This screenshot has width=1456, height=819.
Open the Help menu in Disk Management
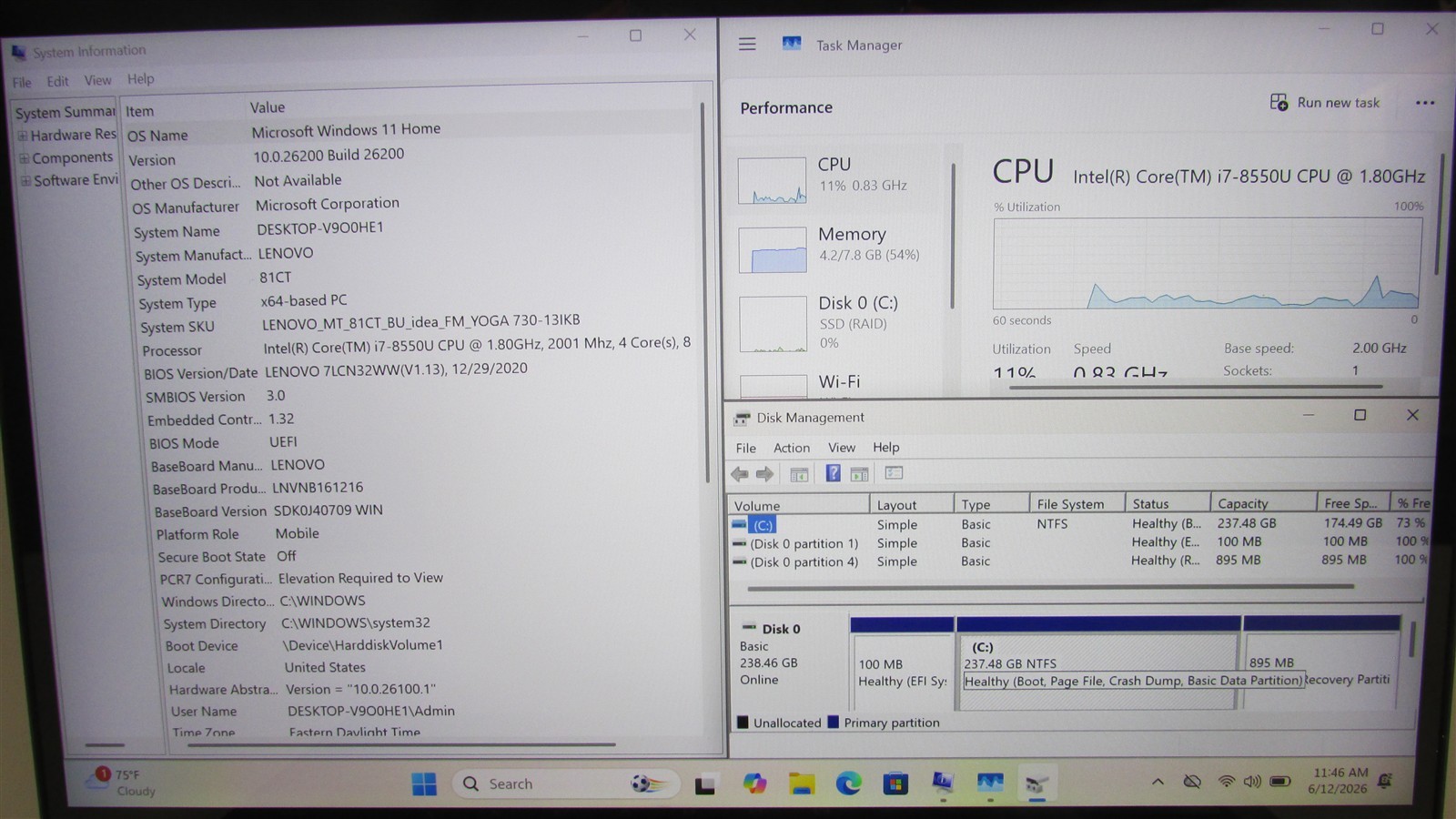[886, 447]
